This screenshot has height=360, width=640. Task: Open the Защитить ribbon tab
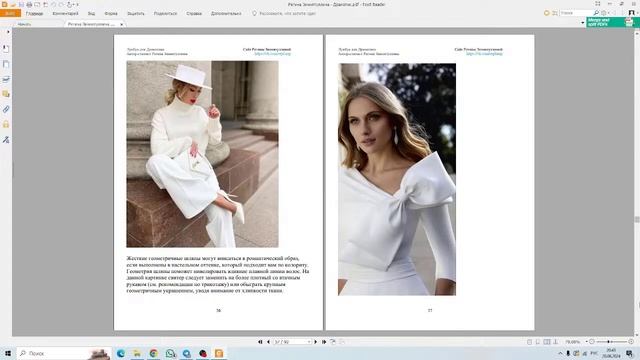click(136, 13)
